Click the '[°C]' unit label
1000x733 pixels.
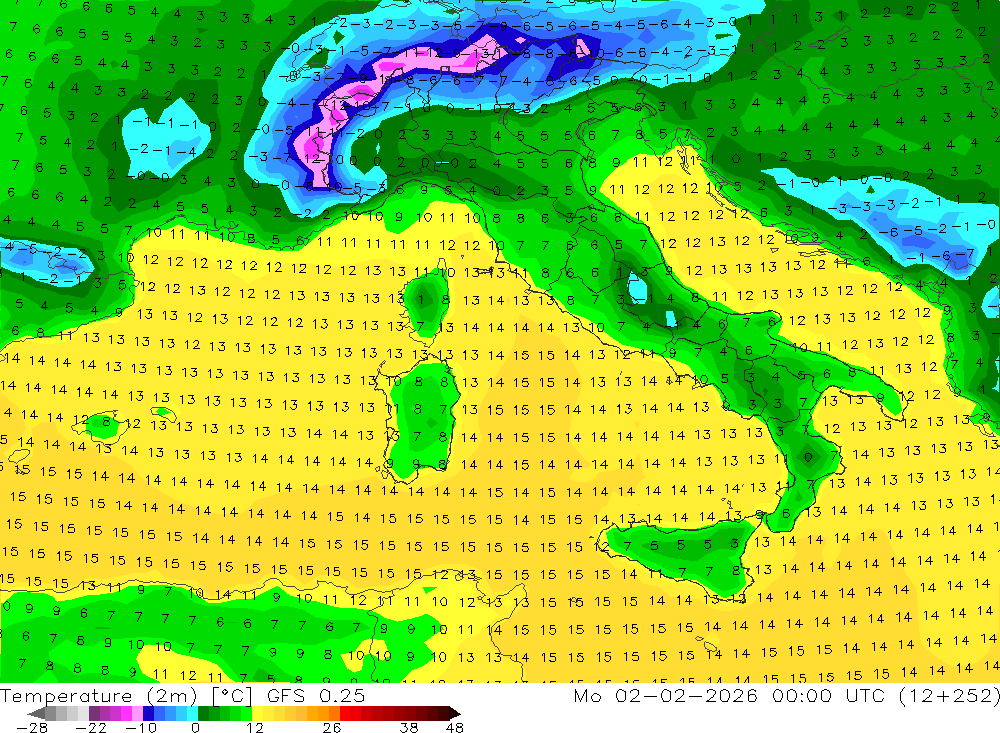233,696
